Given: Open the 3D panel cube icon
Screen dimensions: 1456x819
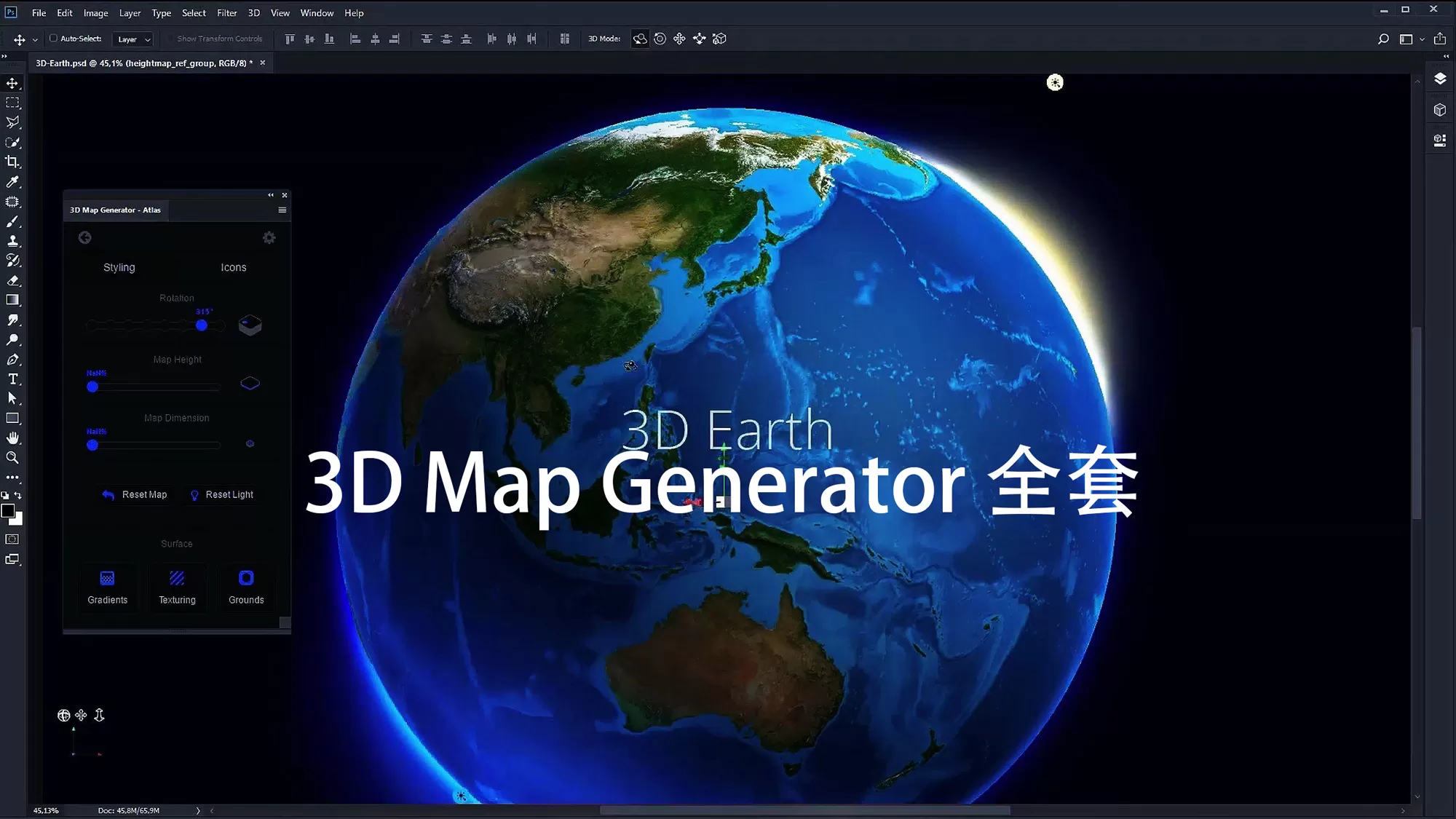Looking at the screenshot, I should [x=1440, y=110].
